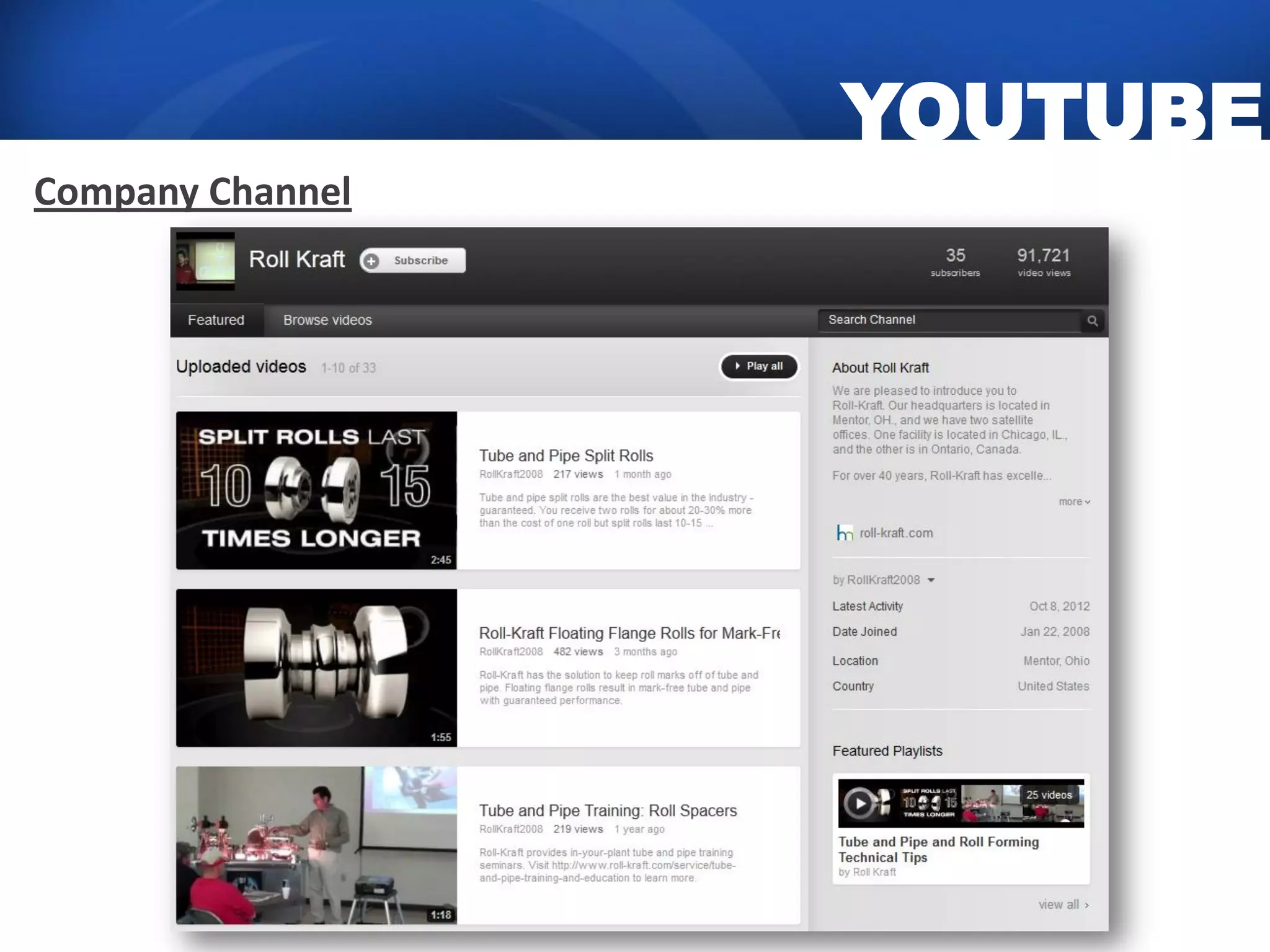Viewport: 1270px width, 952px height.
Task: Click by Roll Kraft under the playlist
Action: click(867, 872)
